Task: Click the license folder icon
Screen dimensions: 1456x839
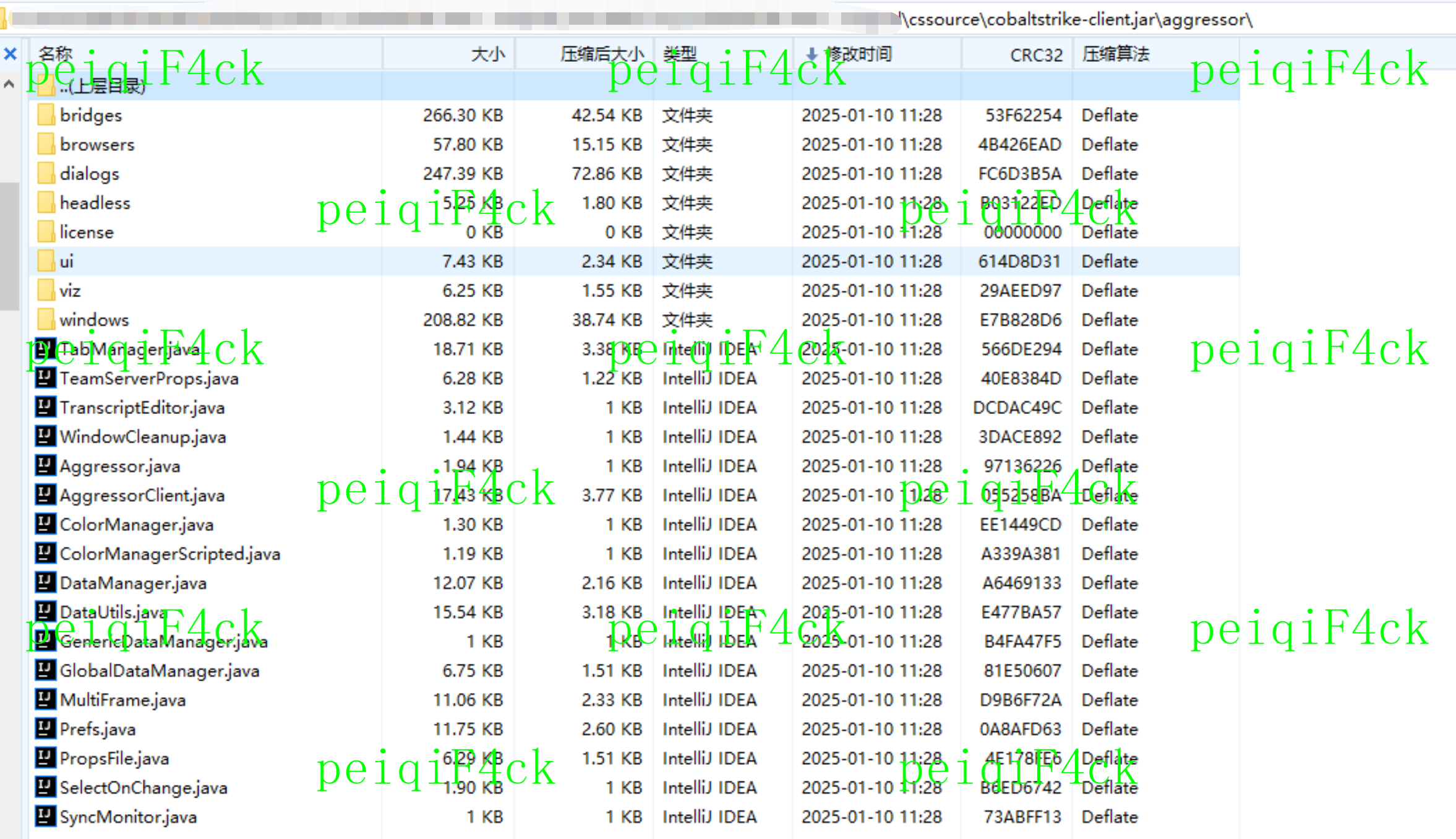Action: tap(45, 232)
